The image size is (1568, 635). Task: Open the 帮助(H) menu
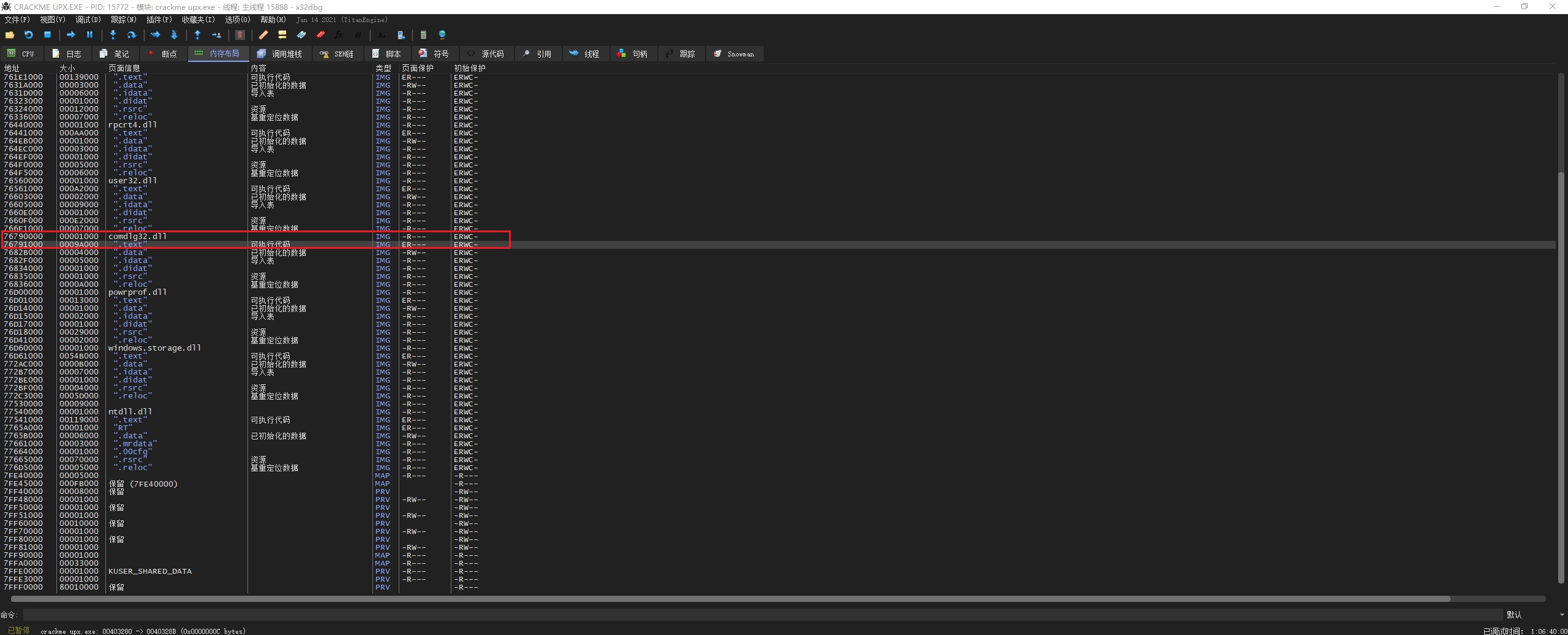[x=273, y=20]
